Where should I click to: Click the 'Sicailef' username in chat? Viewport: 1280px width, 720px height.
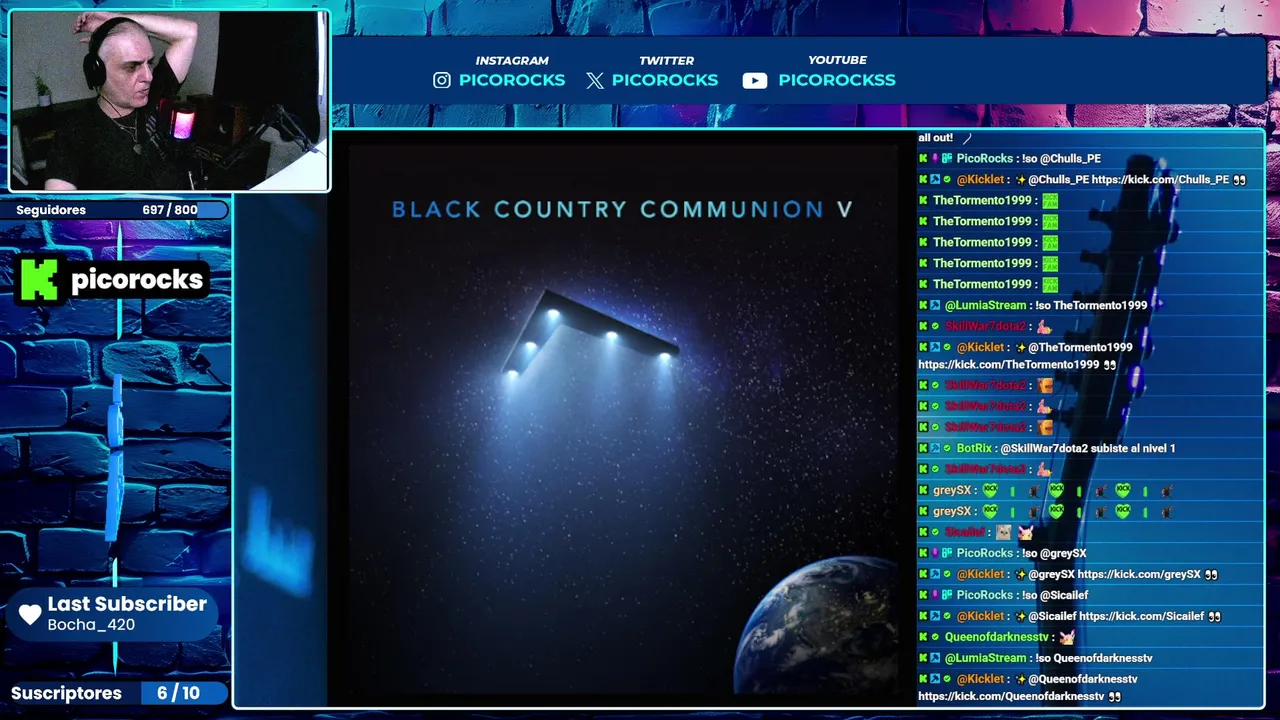pos(965,532)
